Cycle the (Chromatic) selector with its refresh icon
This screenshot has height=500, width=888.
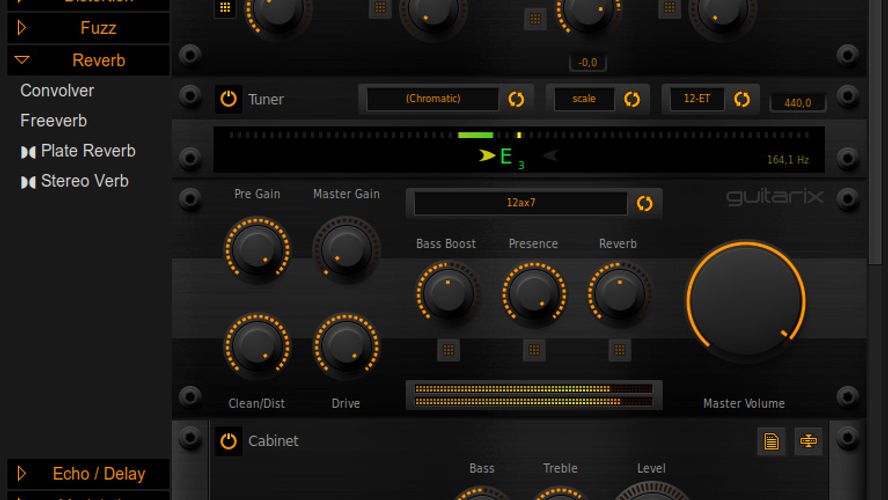(516, 99)
